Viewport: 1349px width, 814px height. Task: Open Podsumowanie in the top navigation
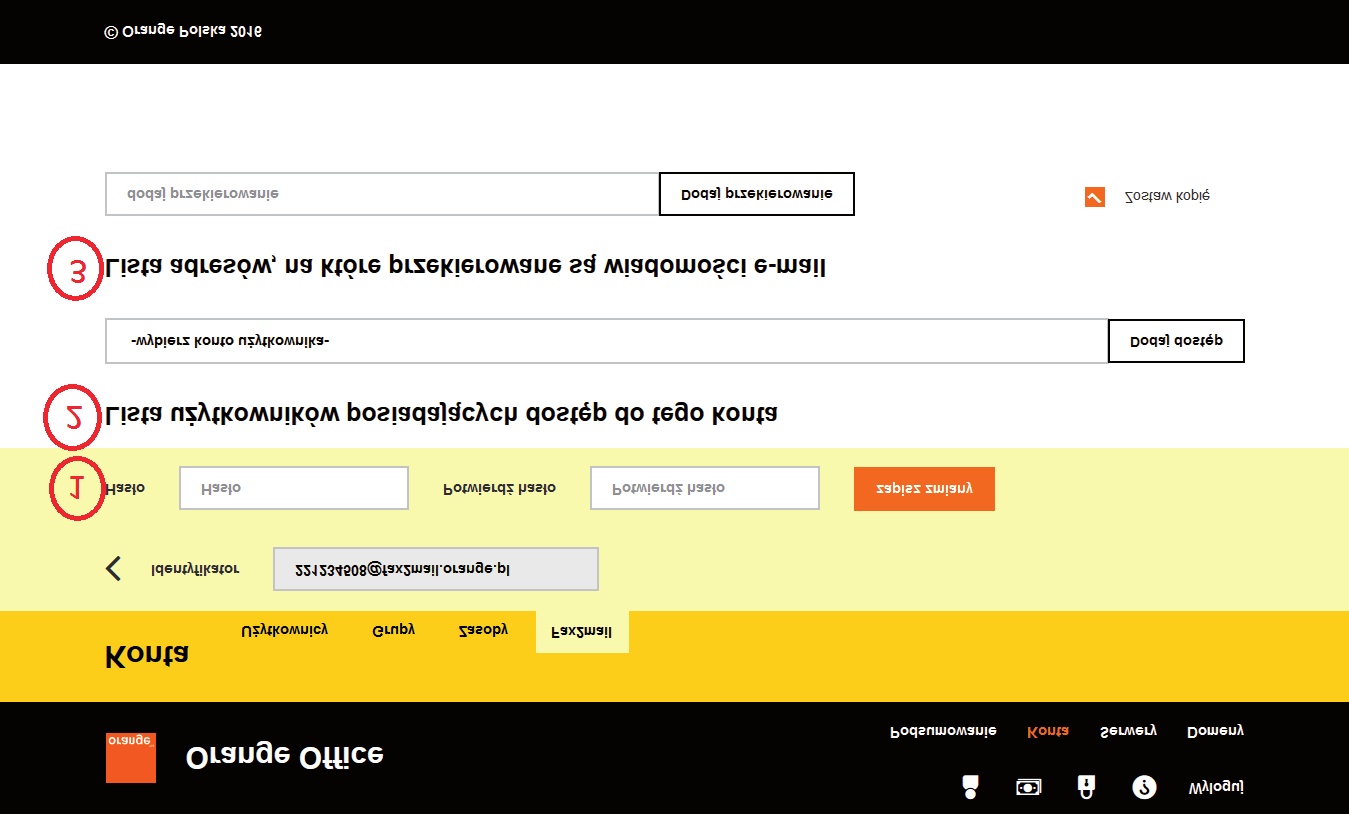click(943, 731)
